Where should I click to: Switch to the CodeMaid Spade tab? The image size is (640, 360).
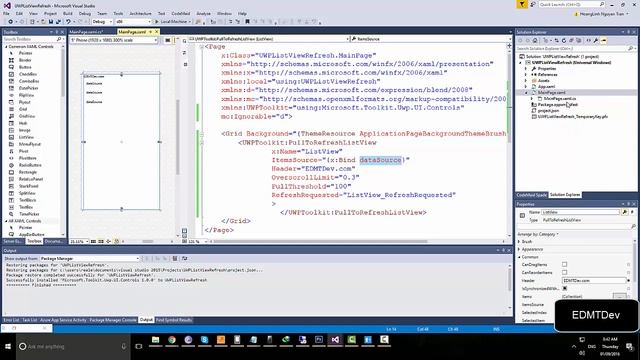pos(531,195)
